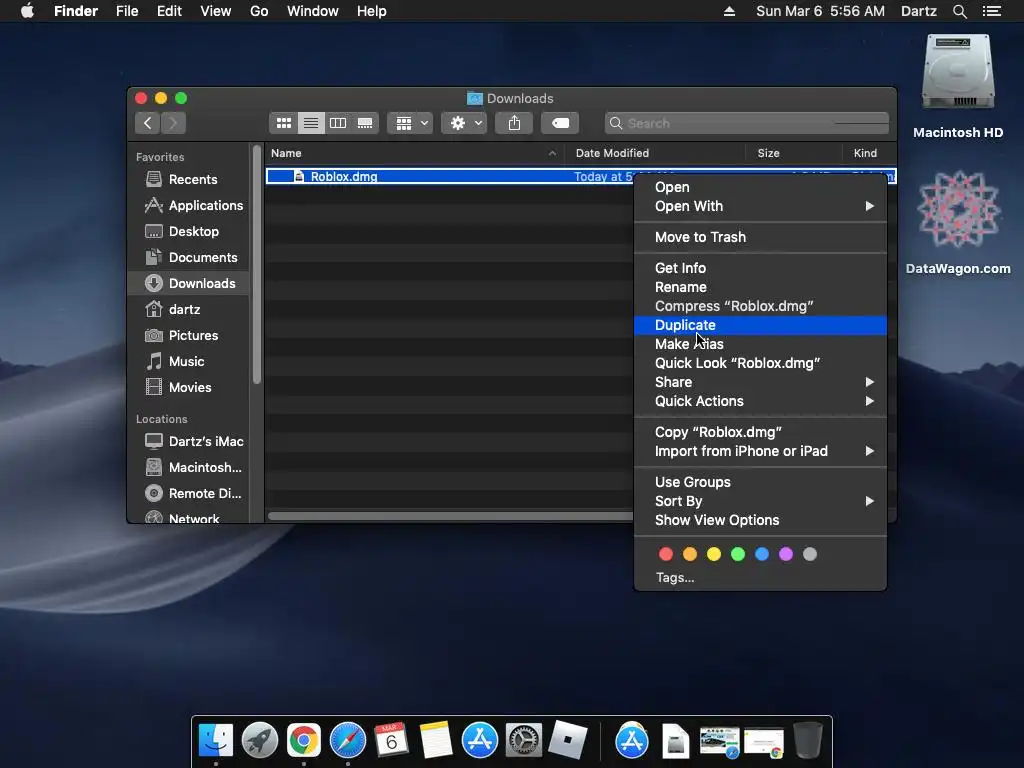The width and height of the screenshot is (1024, 768).
Task: Choose Show View Options
Action: (x=760, y=520)
